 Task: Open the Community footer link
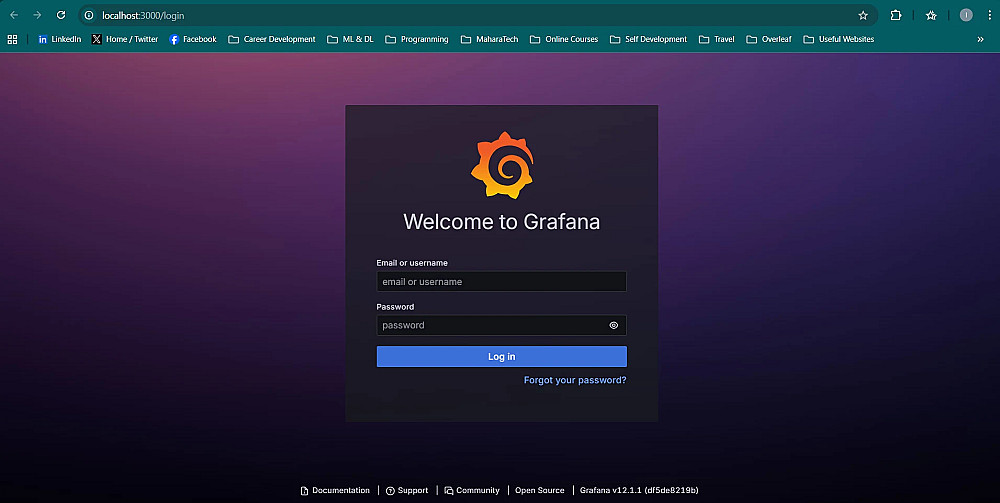click(472, 490)
